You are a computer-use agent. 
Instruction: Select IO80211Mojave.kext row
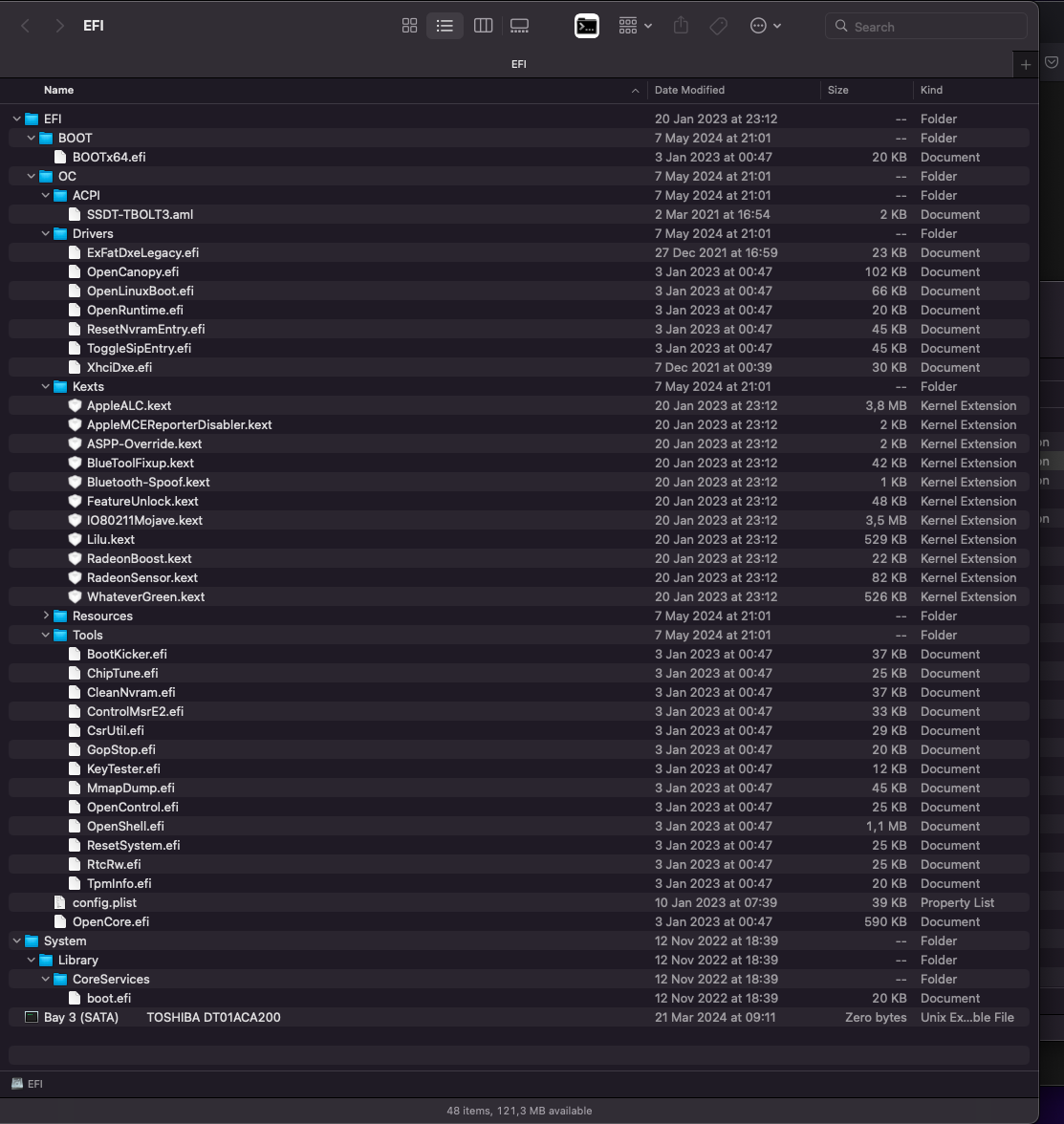519,520
